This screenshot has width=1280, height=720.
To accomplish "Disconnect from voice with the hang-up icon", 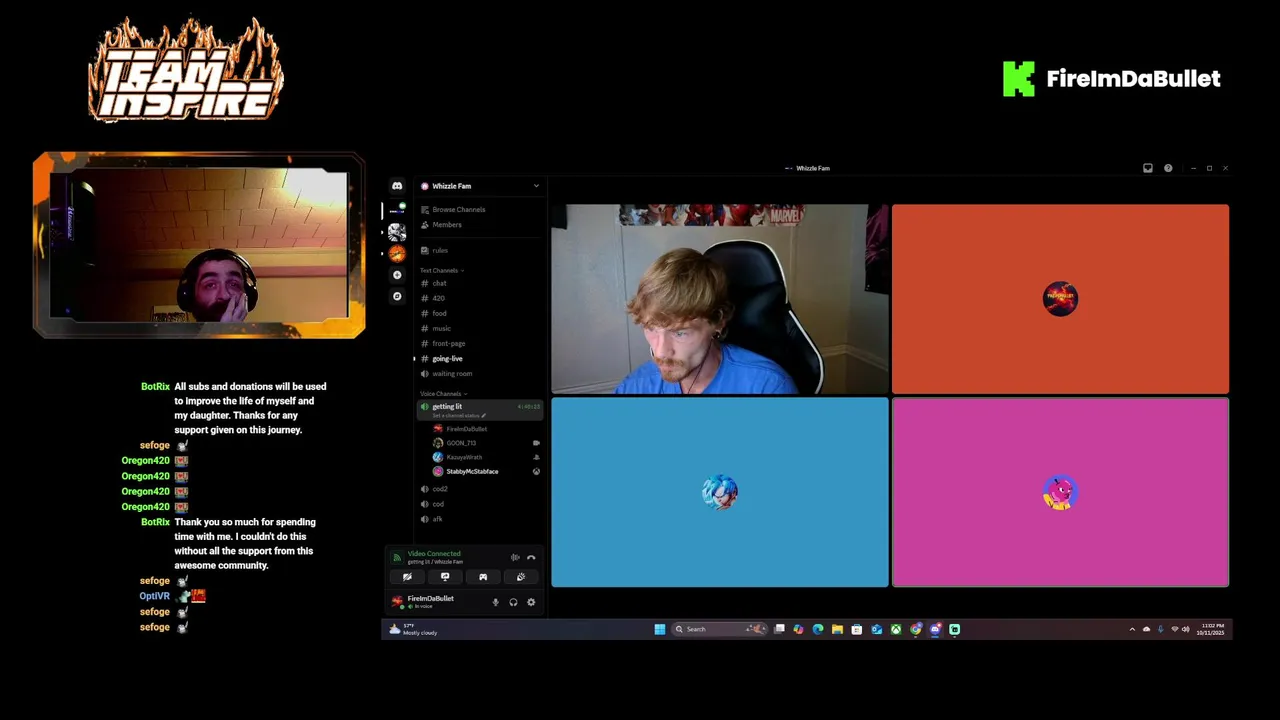I will click(531, 558).
